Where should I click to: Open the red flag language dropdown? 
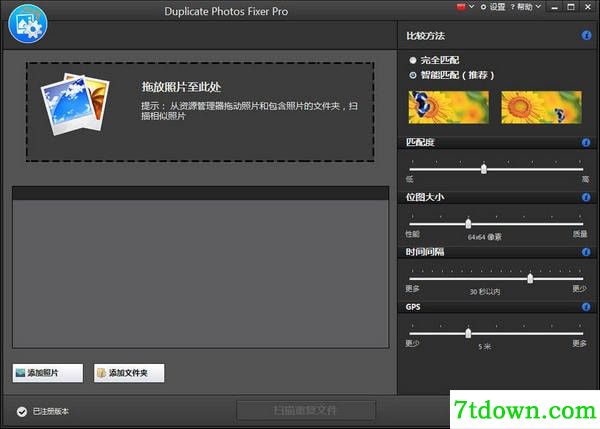click(x=465, y=7)
